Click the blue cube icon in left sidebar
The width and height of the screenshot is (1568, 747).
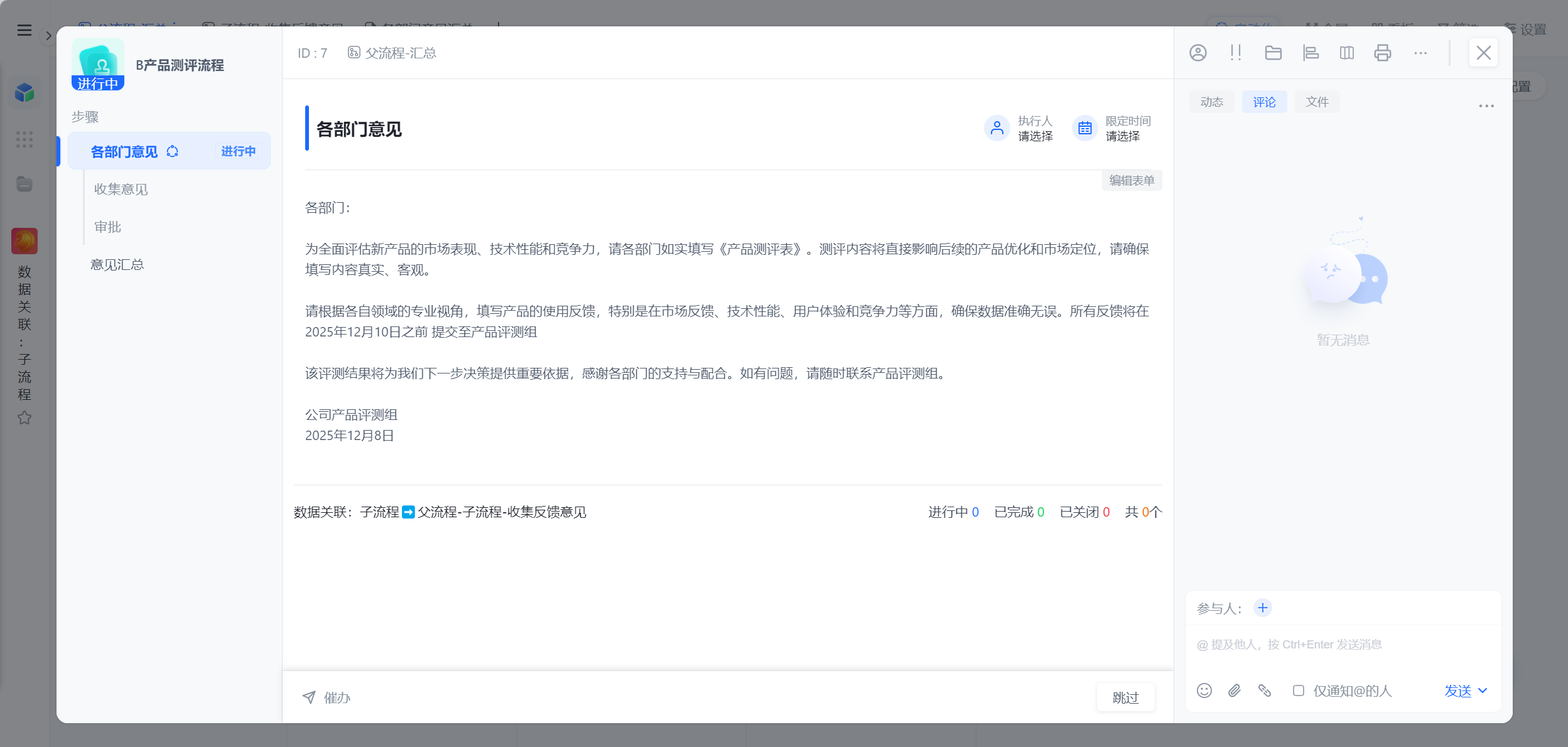click(x=24, y=93)
